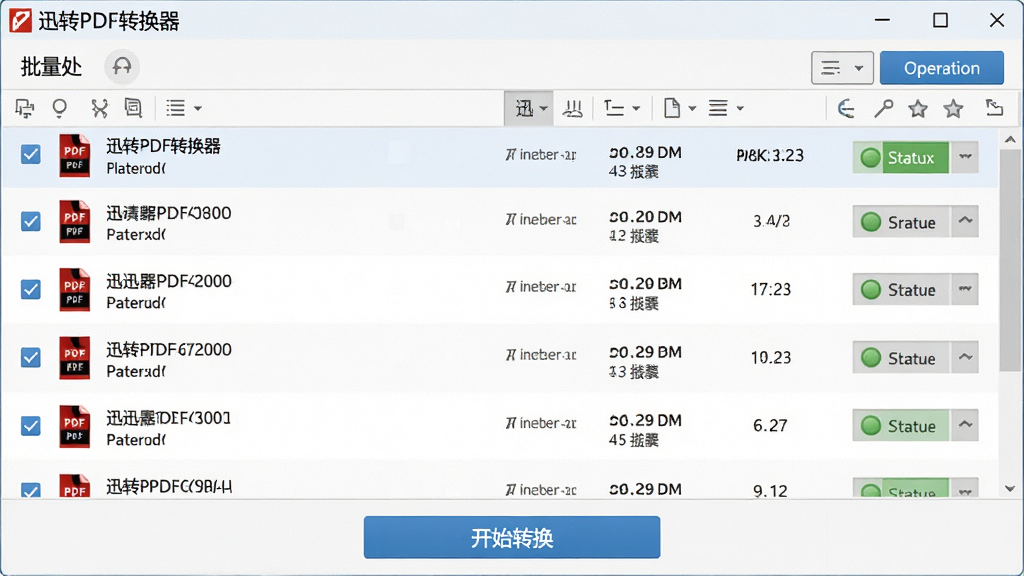The height and width of the screenshot is (576, 1024).
Task: Click the vertical scrollbar thumb of file list
Action: 1010,260
